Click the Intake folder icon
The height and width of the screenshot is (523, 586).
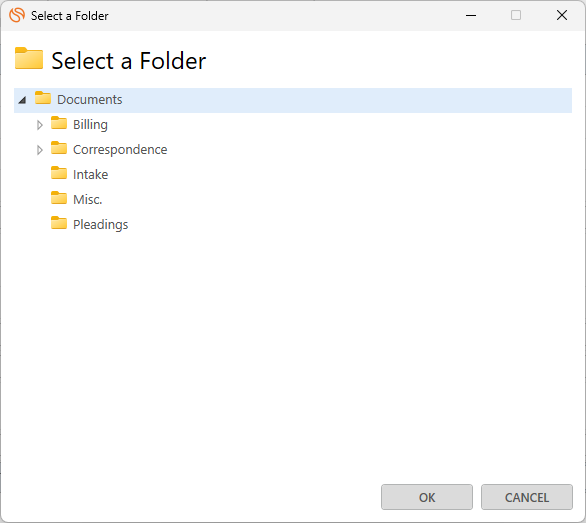point(59,173)
